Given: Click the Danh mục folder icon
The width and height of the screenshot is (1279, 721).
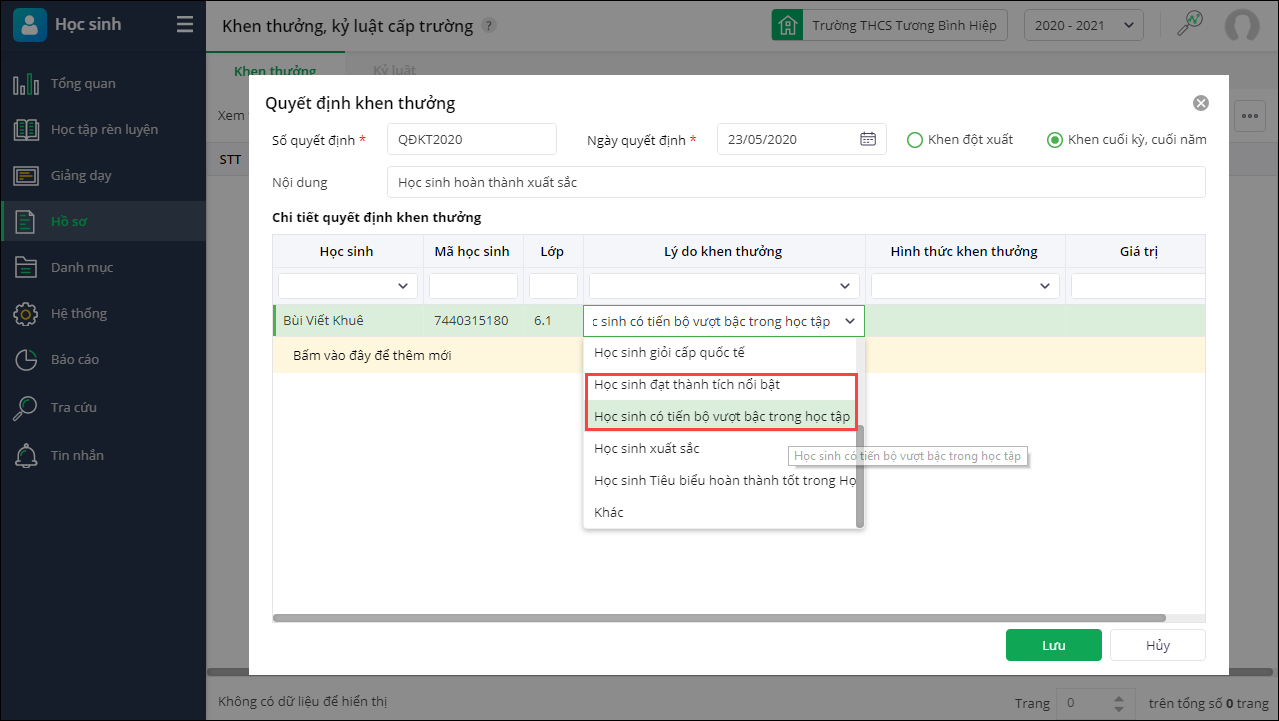Looking at the screenshot, I should pos(26,267).
